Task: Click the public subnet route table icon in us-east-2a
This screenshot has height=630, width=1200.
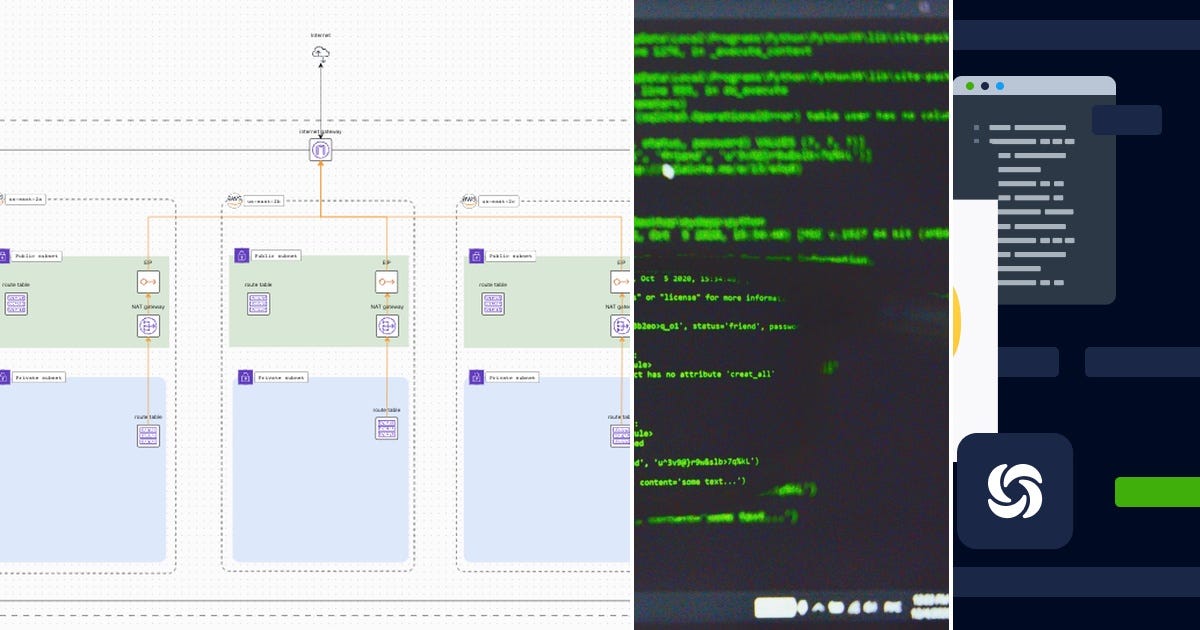Action: [x=17, y=305]
